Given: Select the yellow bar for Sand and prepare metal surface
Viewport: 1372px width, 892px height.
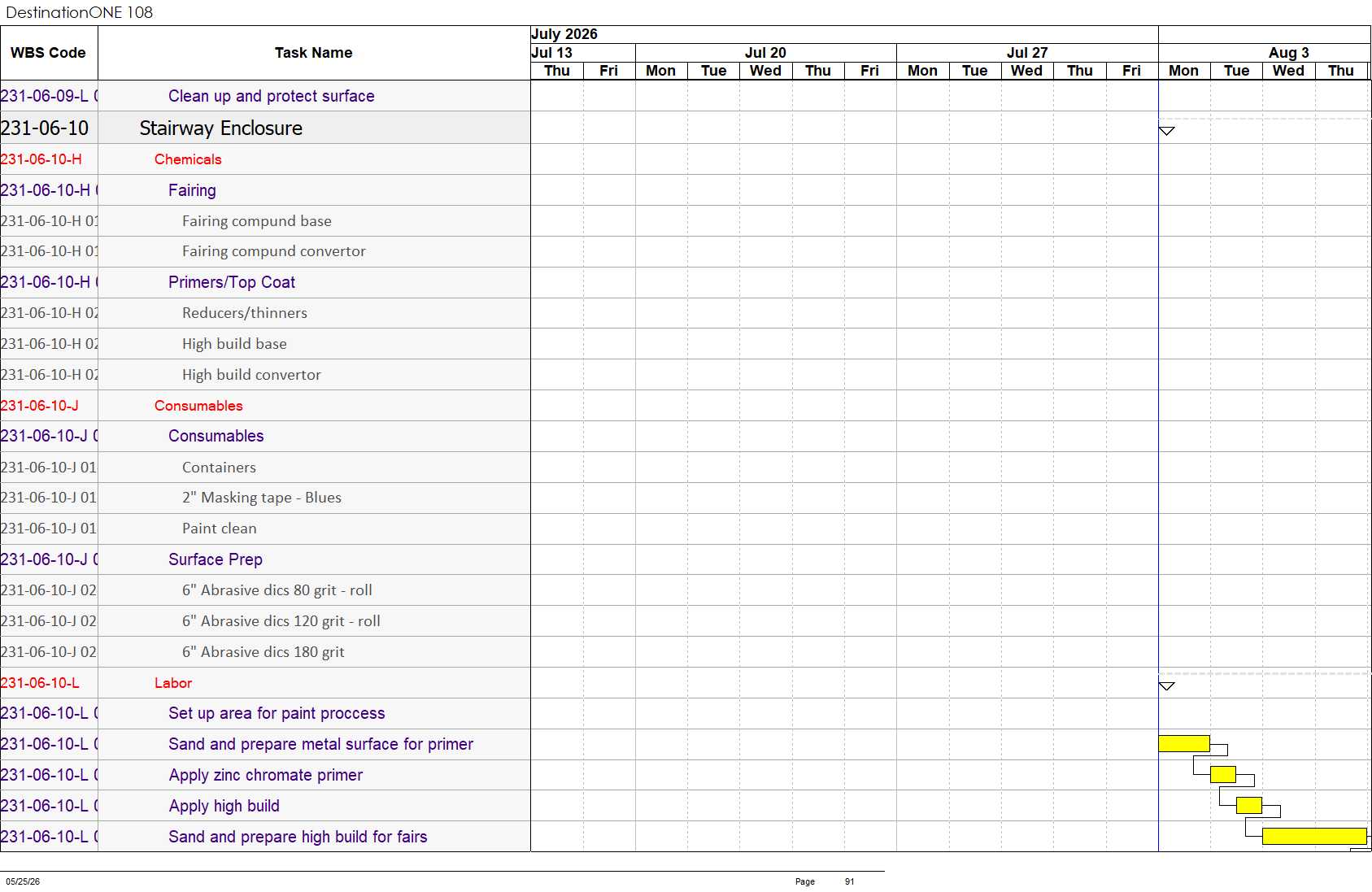Looking at the screenshot, I should pyautogui.click(x=1184, y=743).
